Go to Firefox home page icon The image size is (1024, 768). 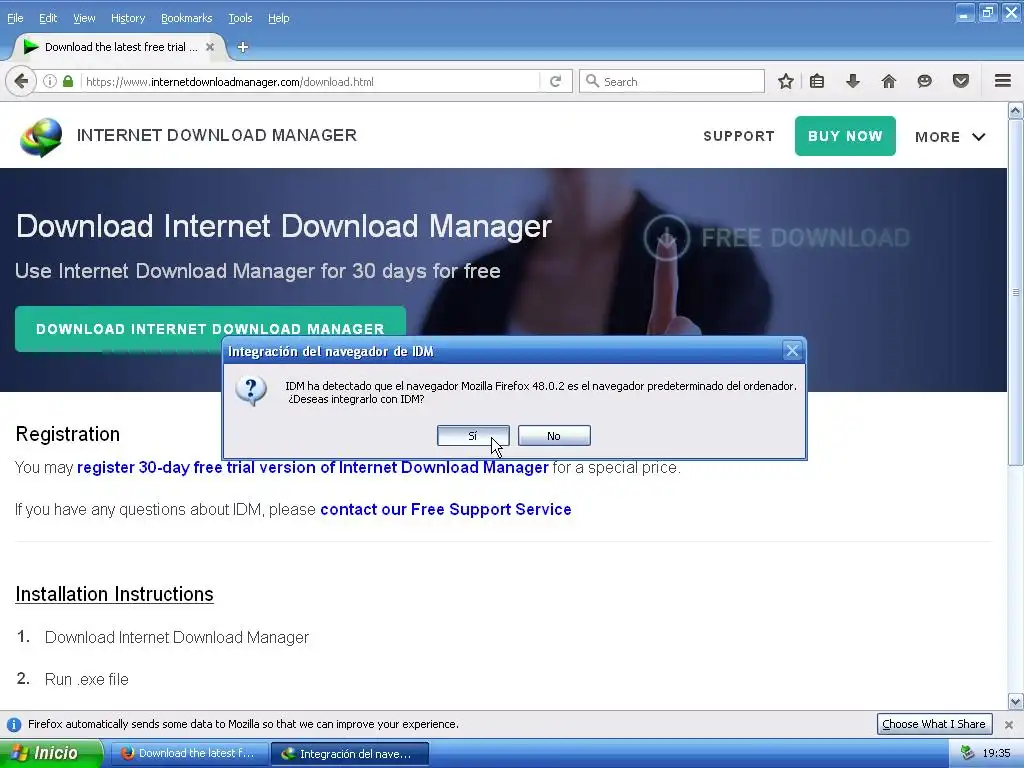pos(889,82)
